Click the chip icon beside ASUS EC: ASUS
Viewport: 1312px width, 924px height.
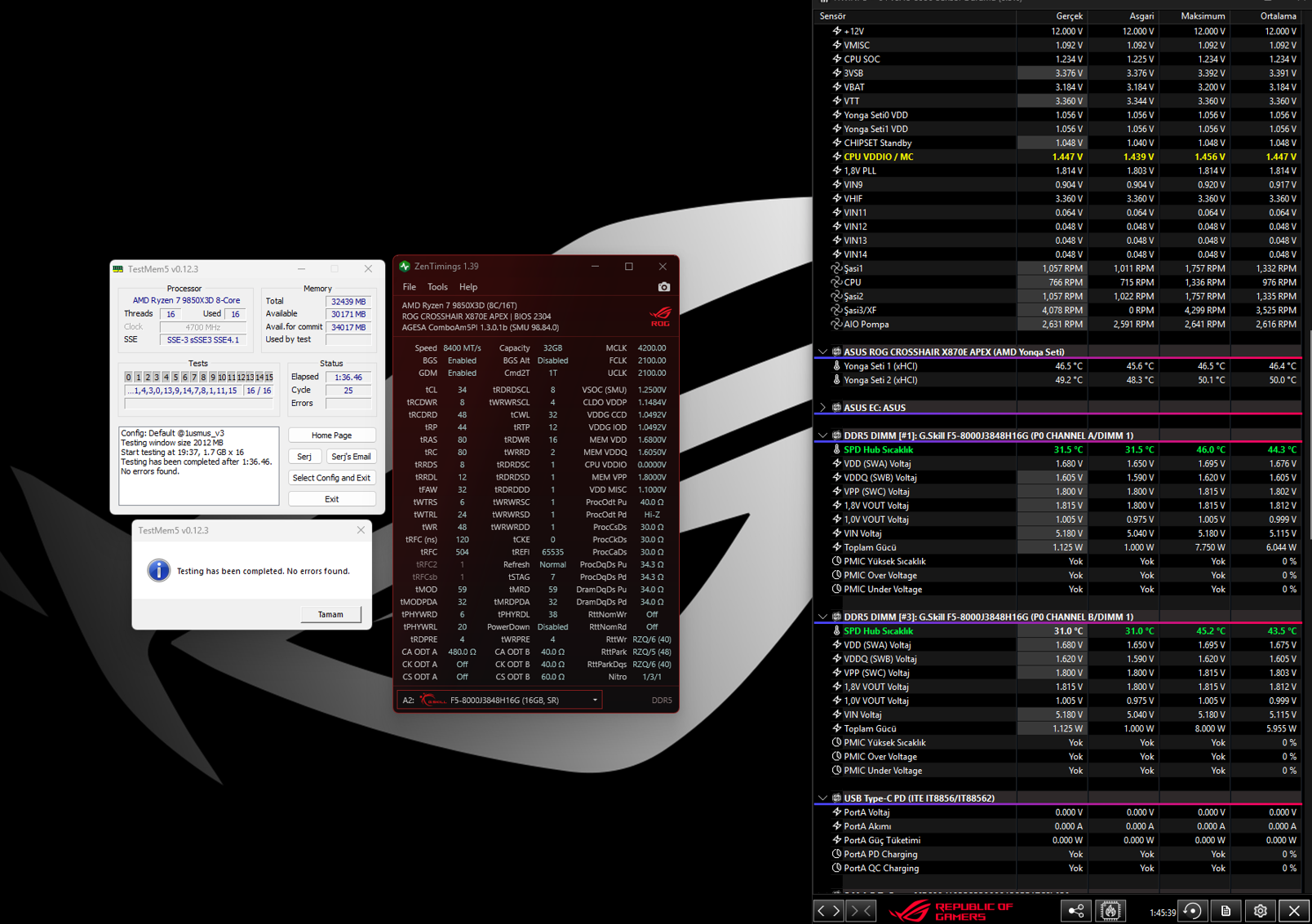coord(836,408)
